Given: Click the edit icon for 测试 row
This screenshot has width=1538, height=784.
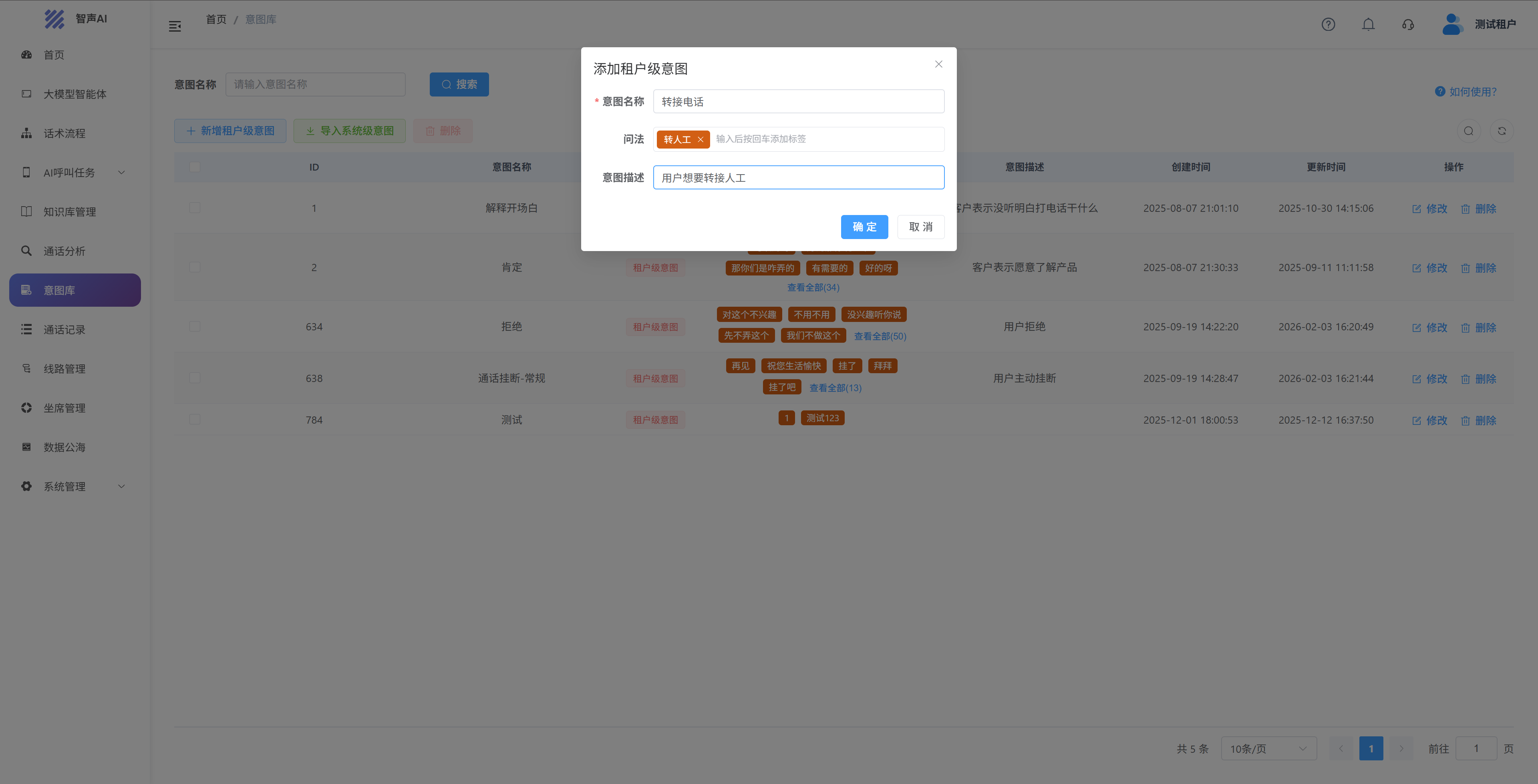Looking at the screenshot, I should pyautogui.click(x=1416, y=421).
